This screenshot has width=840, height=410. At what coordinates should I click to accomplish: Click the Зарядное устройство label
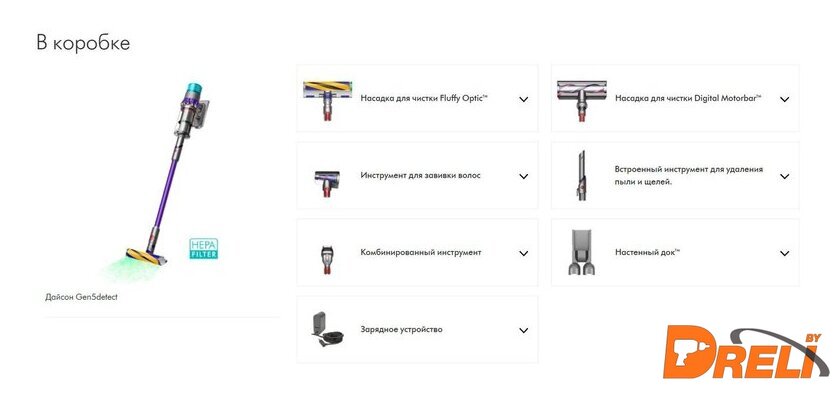pos(401,330)
